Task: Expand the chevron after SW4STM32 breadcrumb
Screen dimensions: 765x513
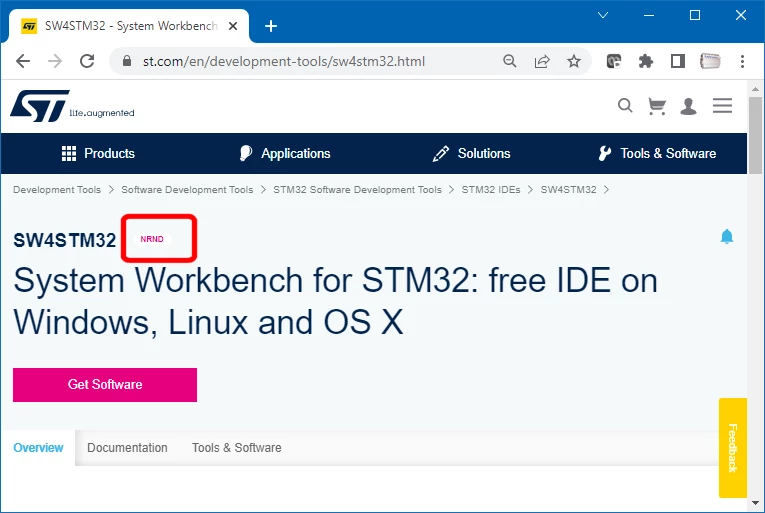Action: pos(606,189)
